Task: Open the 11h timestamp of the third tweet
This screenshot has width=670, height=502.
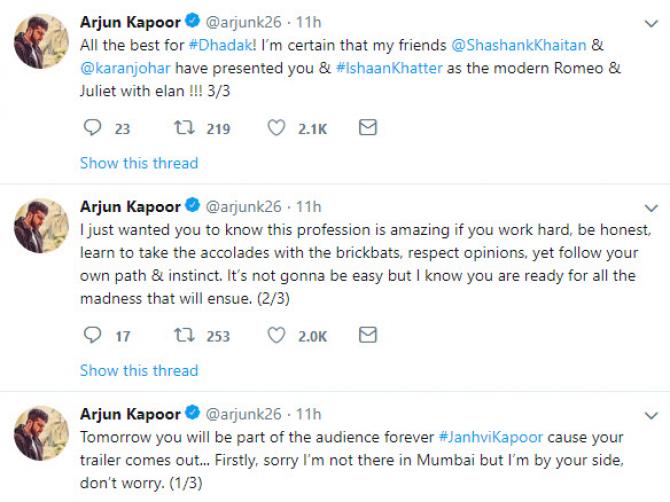Action: (x=309, y=414)
